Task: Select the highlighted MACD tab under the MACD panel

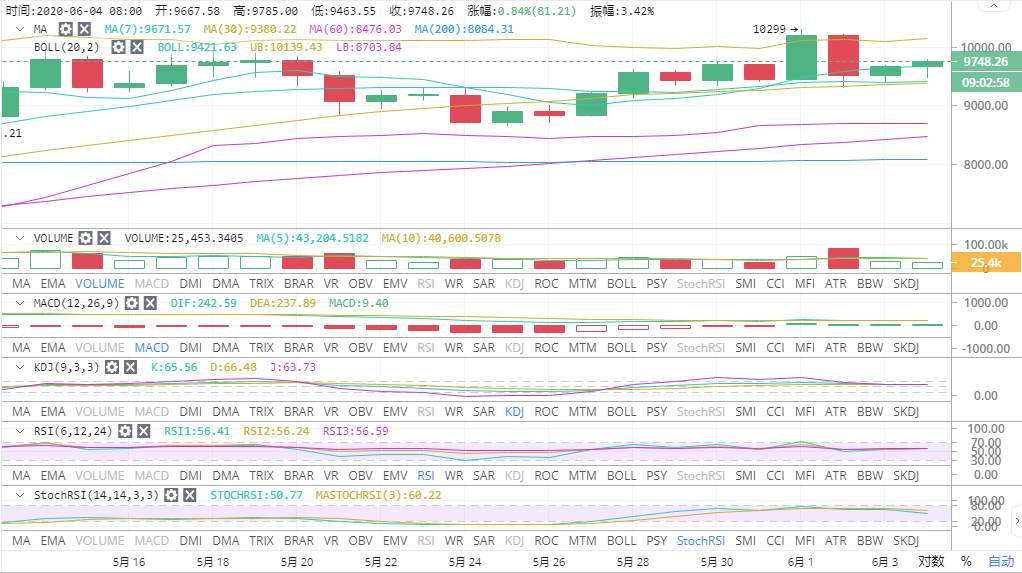Action: coord(152,348)
